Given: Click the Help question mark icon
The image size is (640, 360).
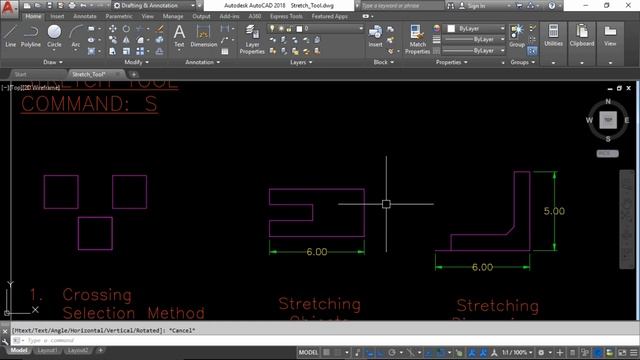Looking at the screenshot, I should click(x=552, y=6).
